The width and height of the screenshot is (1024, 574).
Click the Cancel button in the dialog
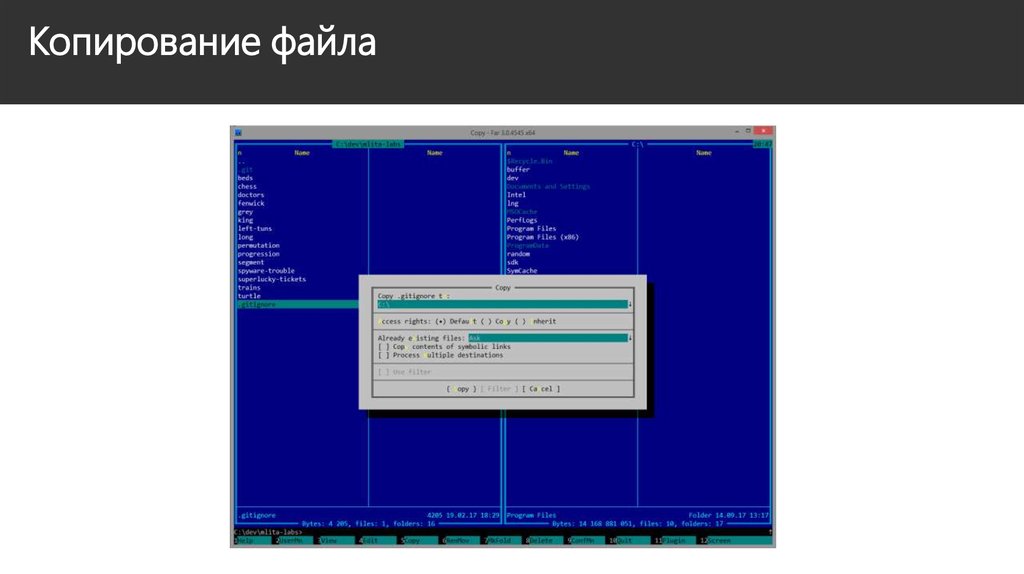click(541, 389)
